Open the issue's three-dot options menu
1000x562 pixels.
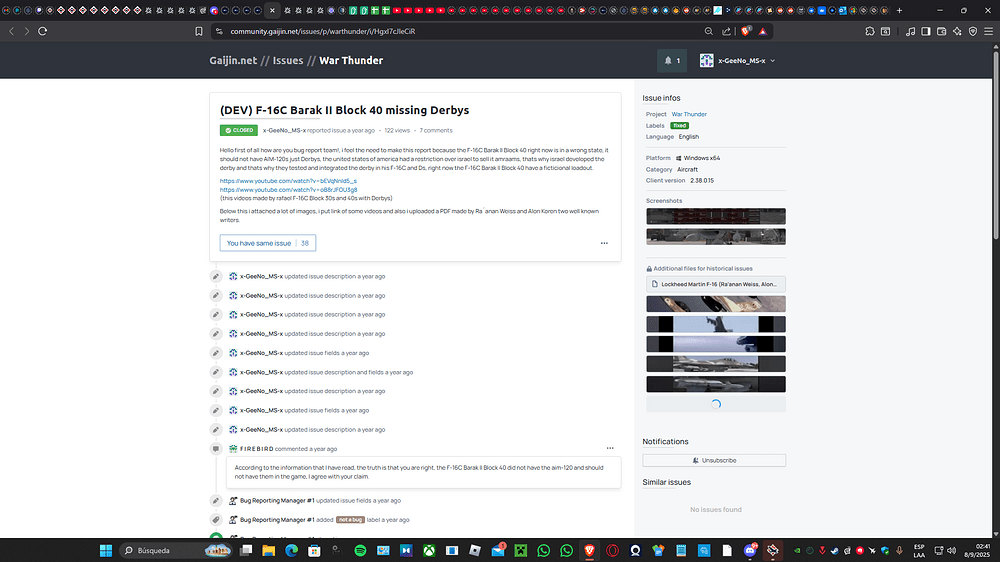[604, 243]
